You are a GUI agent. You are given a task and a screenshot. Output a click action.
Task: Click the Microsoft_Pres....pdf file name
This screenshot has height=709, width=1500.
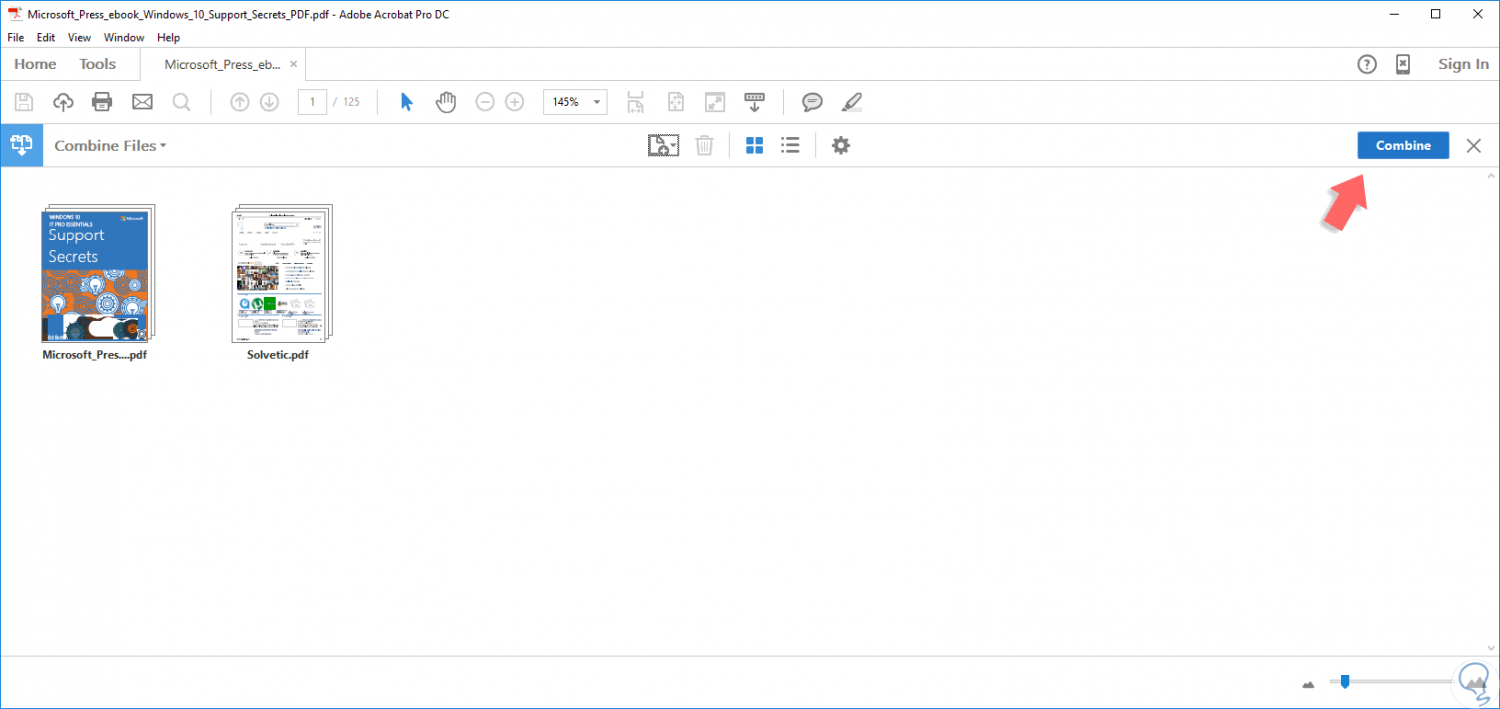pyautogui.click(x=95, y=354)
